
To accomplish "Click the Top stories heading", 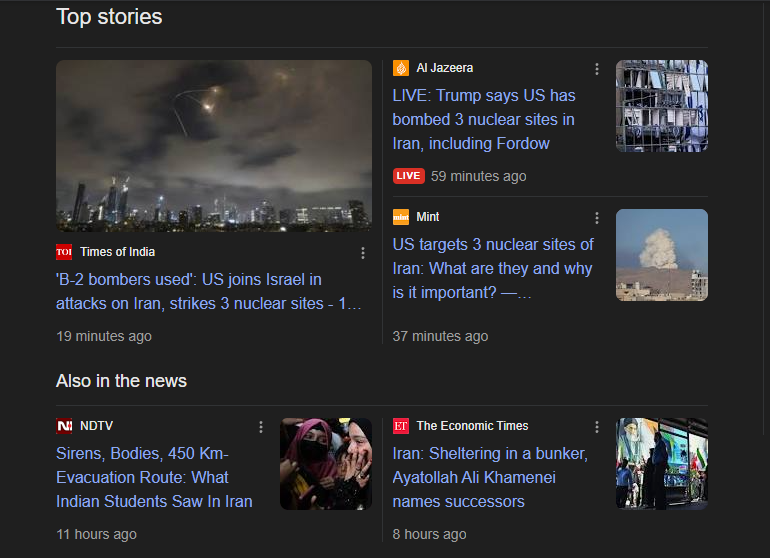I will [x=109, y=17].
